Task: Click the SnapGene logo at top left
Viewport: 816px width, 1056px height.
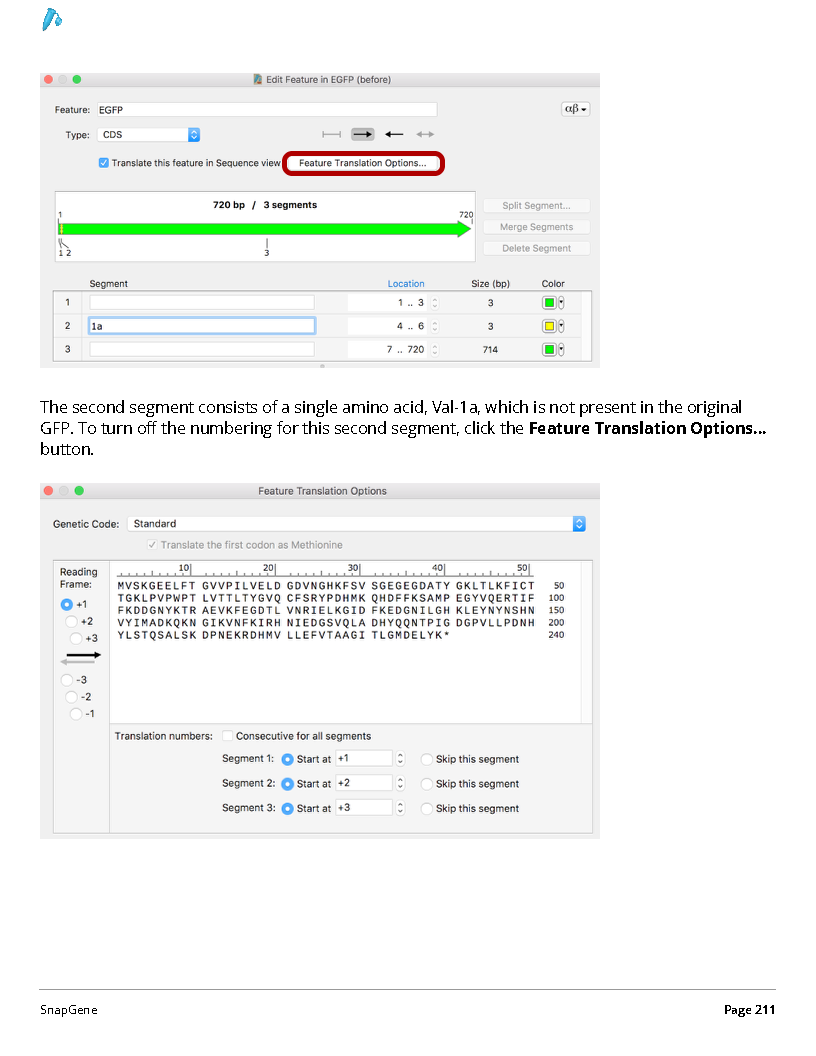Action: pyautogui.click(x=52, y=20)
